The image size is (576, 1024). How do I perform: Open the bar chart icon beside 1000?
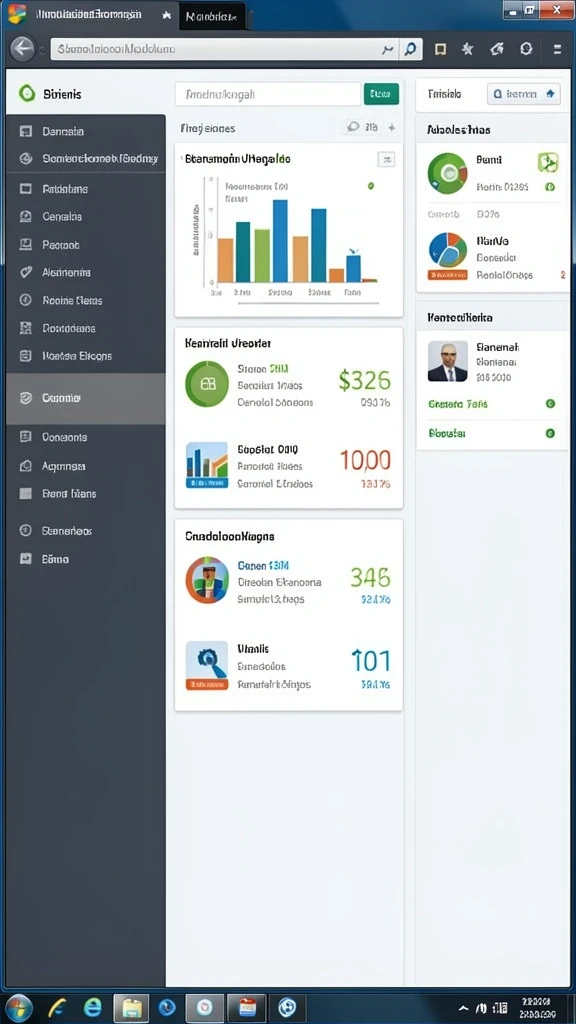(x=207, y=465)
